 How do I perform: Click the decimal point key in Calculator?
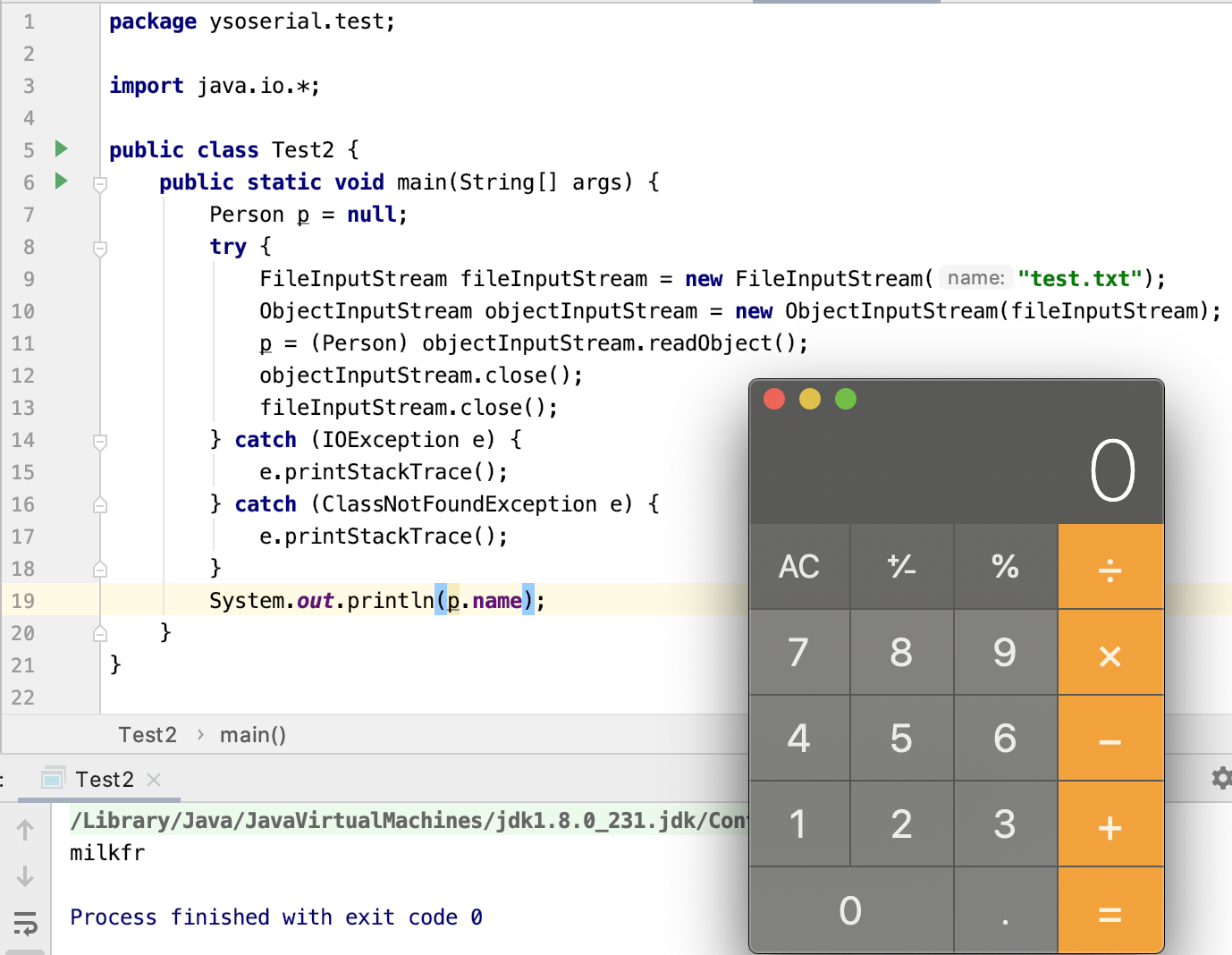click(1006, 911)
